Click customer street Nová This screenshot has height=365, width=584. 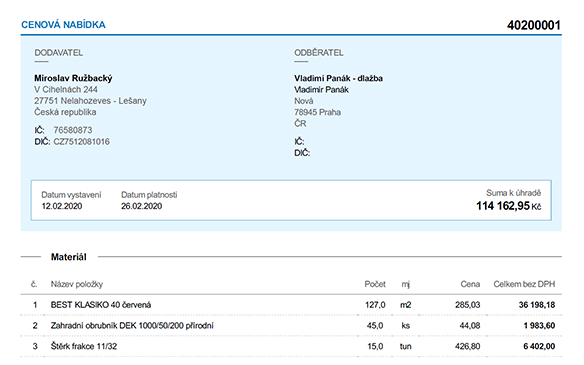coord(304,101)
